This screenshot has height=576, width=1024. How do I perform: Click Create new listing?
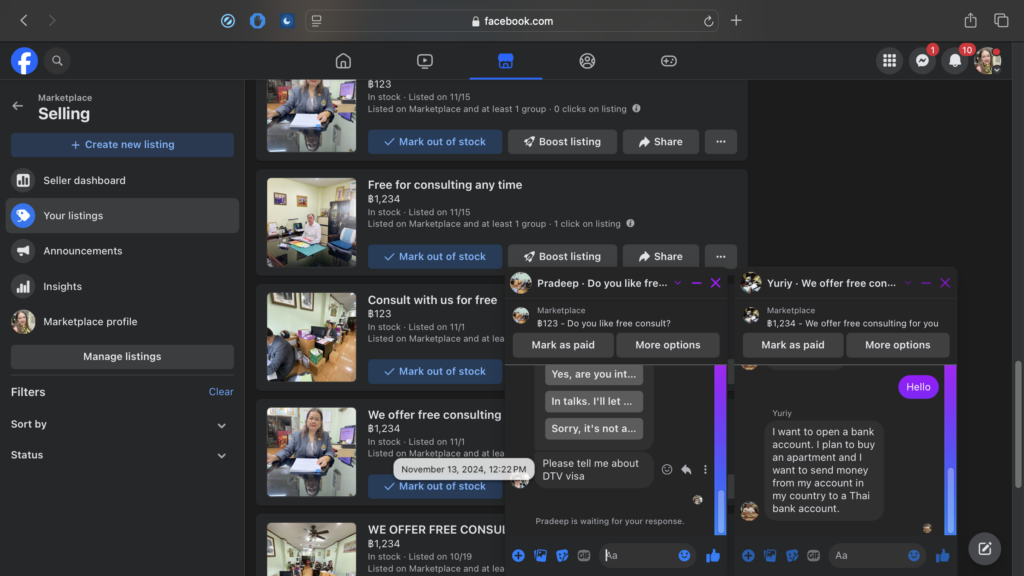tap(122, 144)
